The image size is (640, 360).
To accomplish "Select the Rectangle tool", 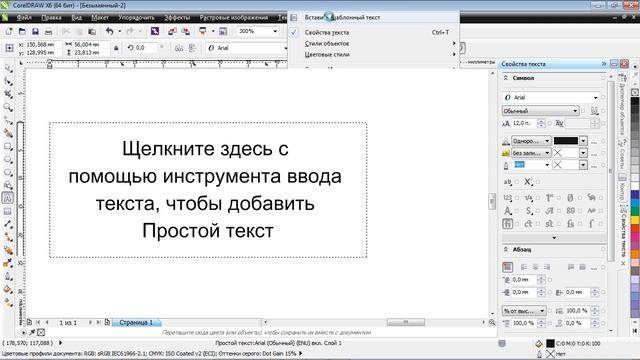I will 8,146.
